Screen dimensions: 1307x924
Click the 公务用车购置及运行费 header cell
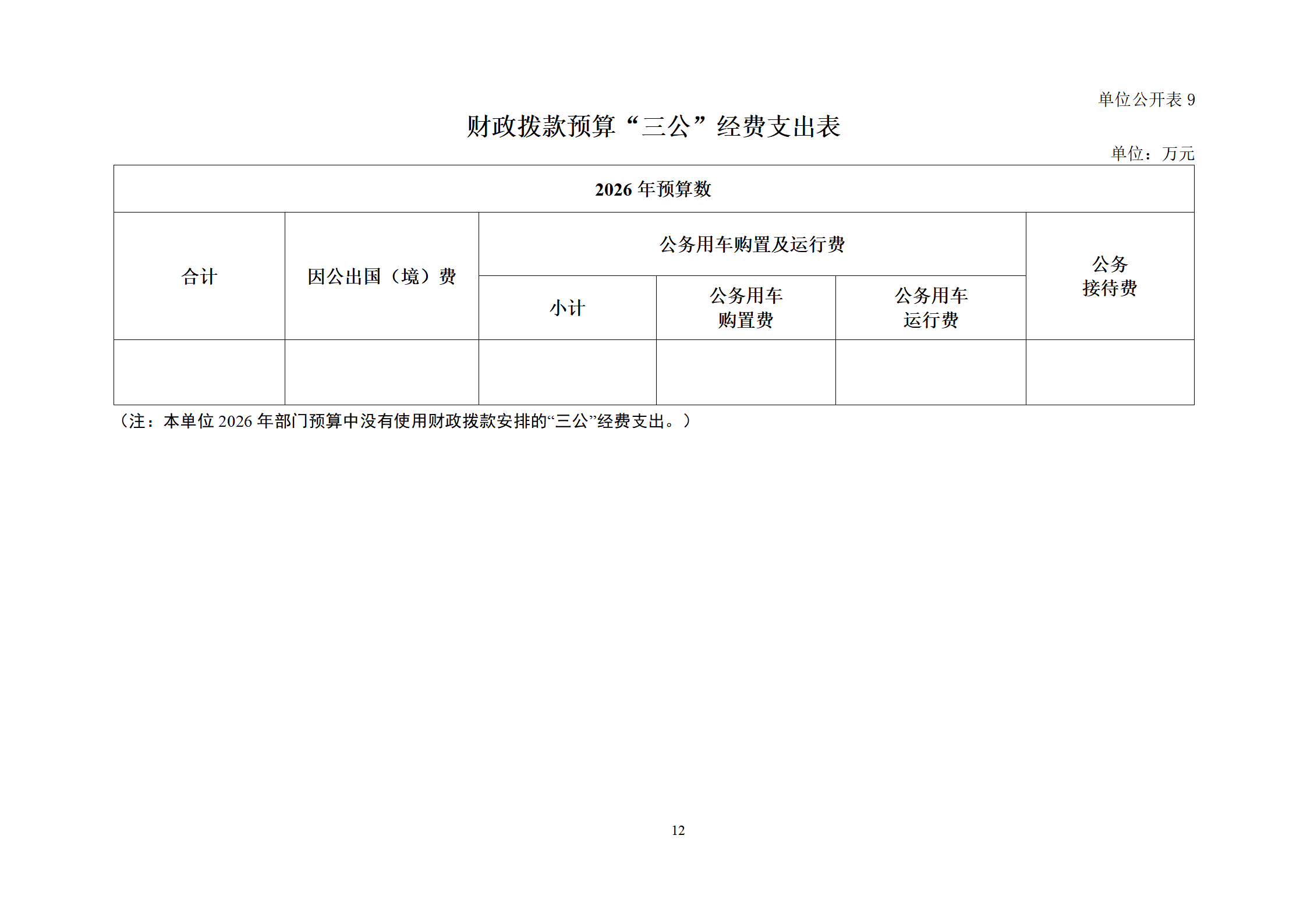752,245
